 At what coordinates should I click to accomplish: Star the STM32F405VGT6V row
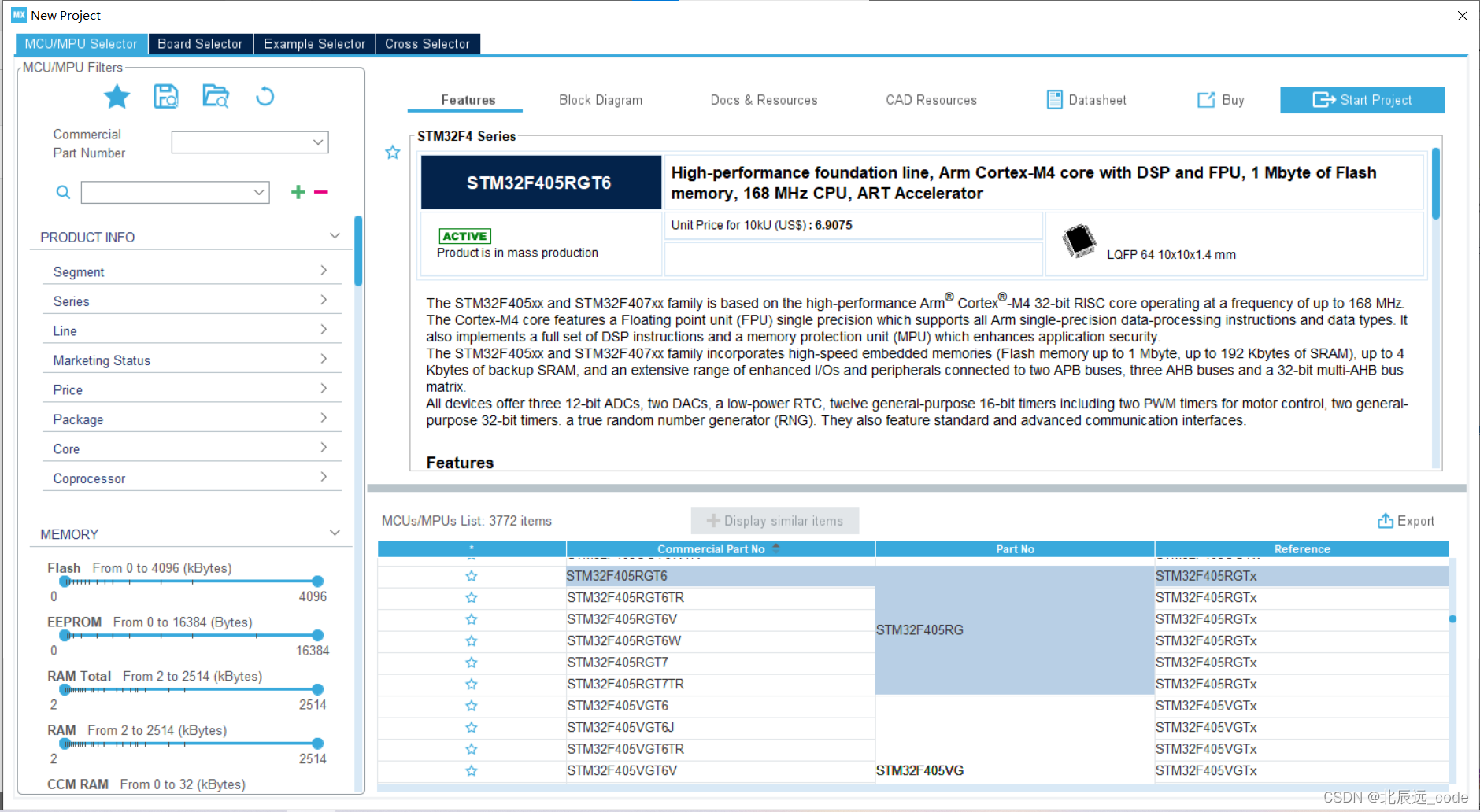(471, 771)
